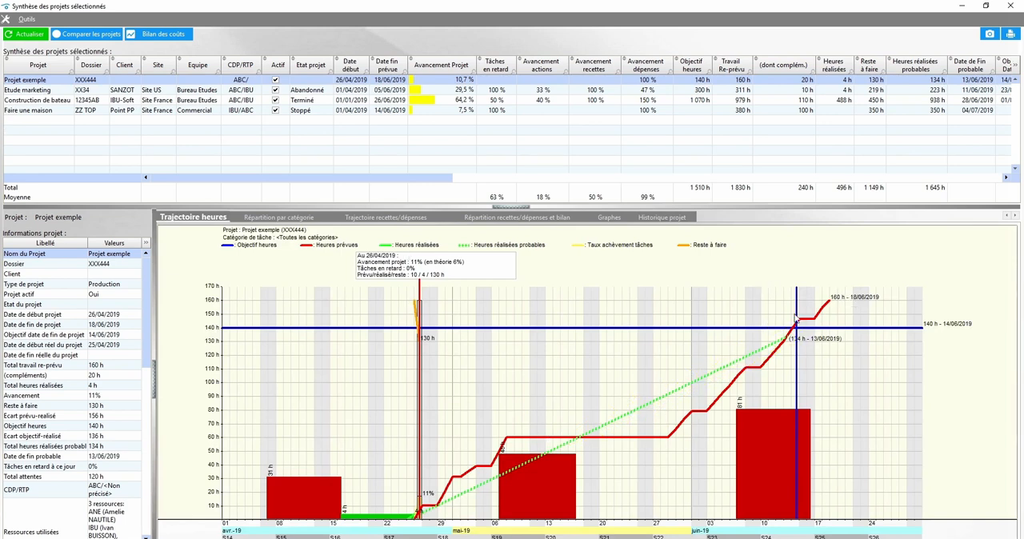Toggle Actif checkbox for Etude marketing
Image resolution: width=1024 pixels, height=539 pixels.
(276, 90)
